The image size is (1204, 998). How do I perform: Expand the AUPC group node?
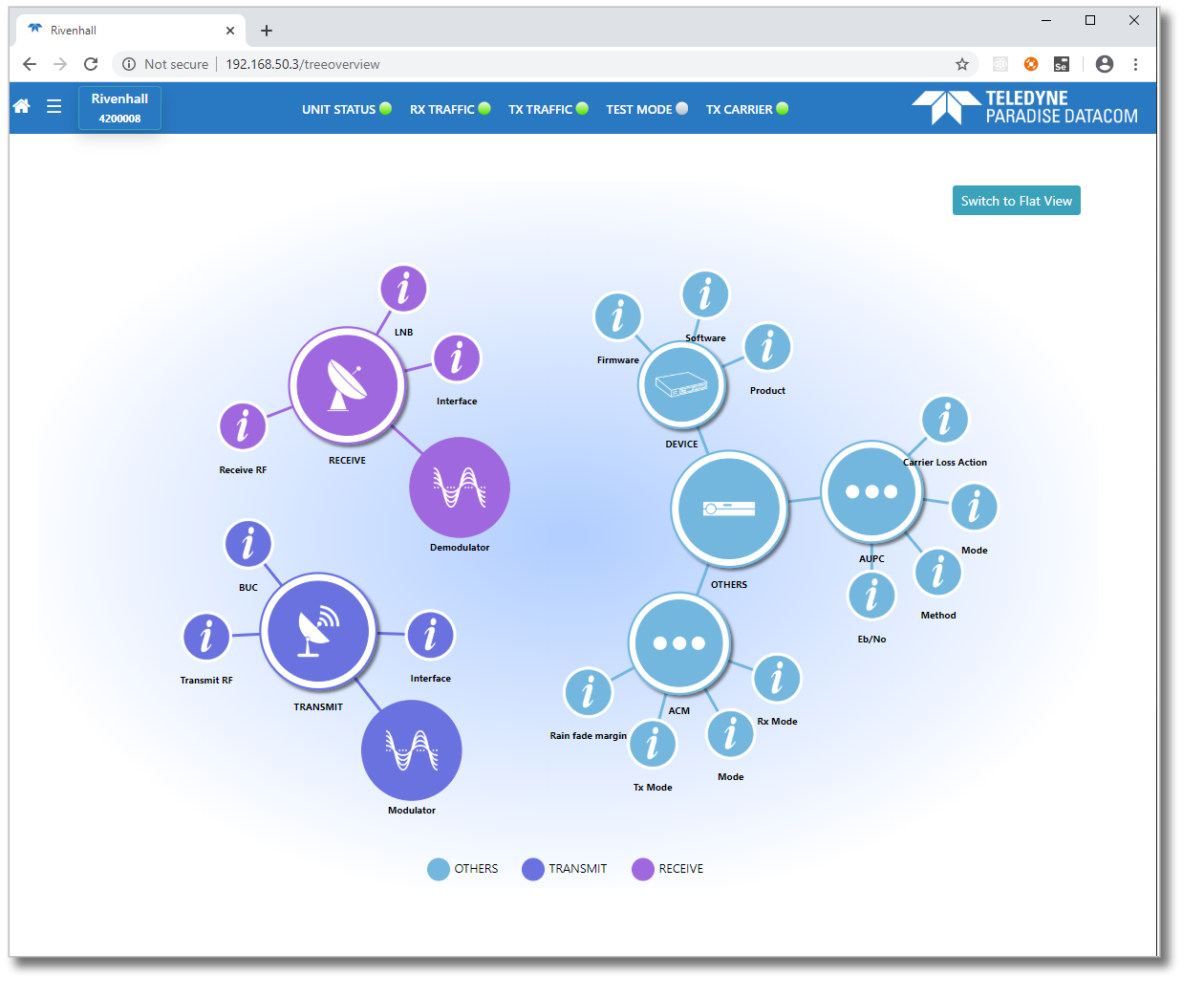tap(871, 491)
